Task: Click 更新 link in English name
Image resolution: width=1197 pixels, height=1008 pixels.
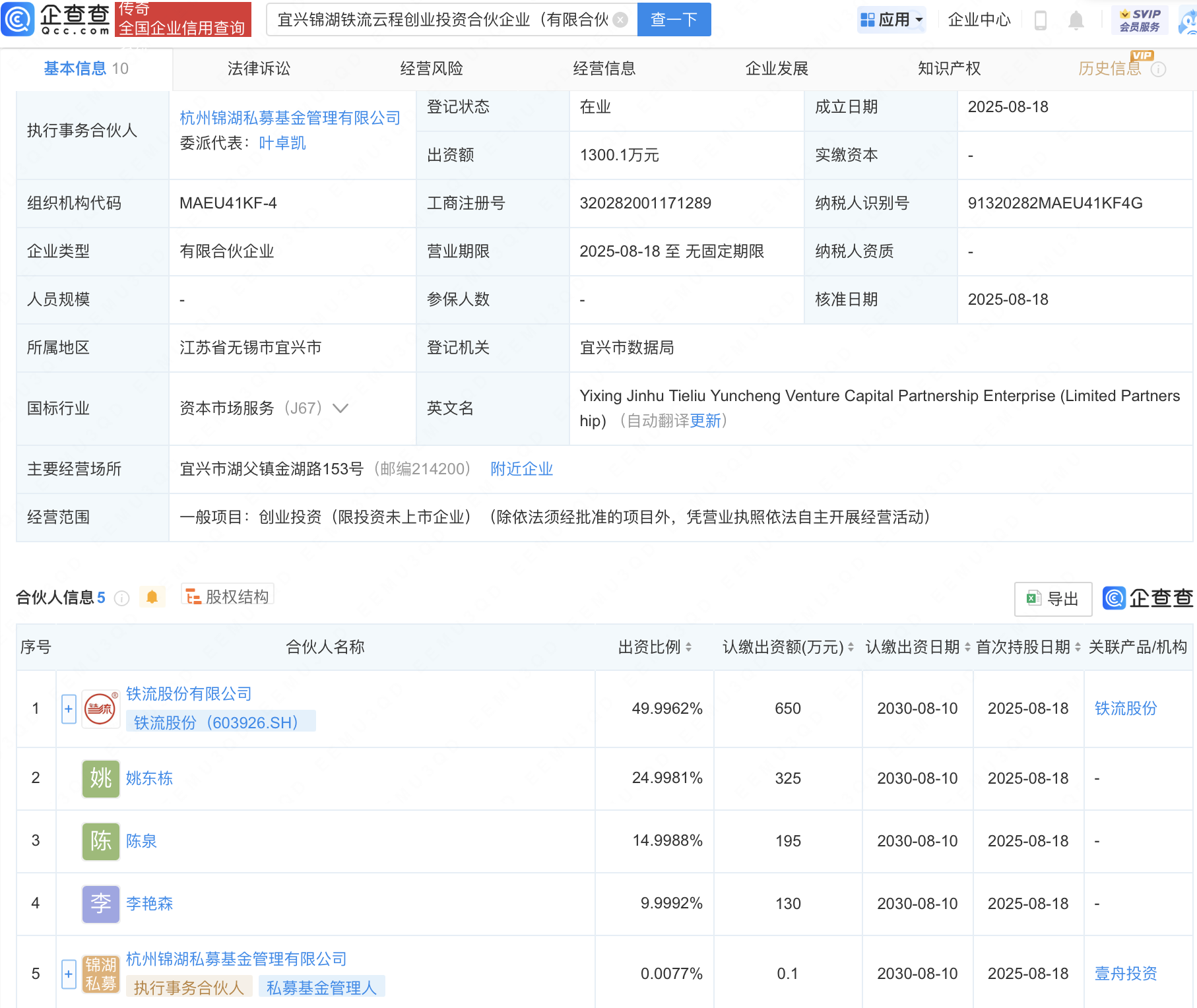Action: [705, 421]
